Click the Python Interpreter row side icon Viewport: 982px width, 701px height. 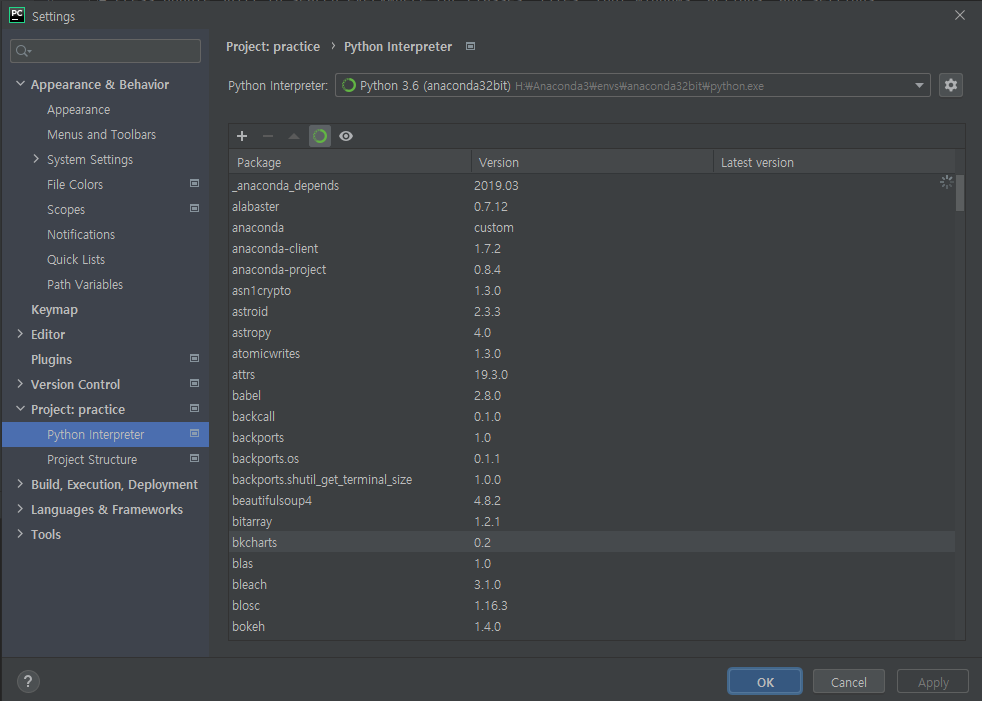194,434
